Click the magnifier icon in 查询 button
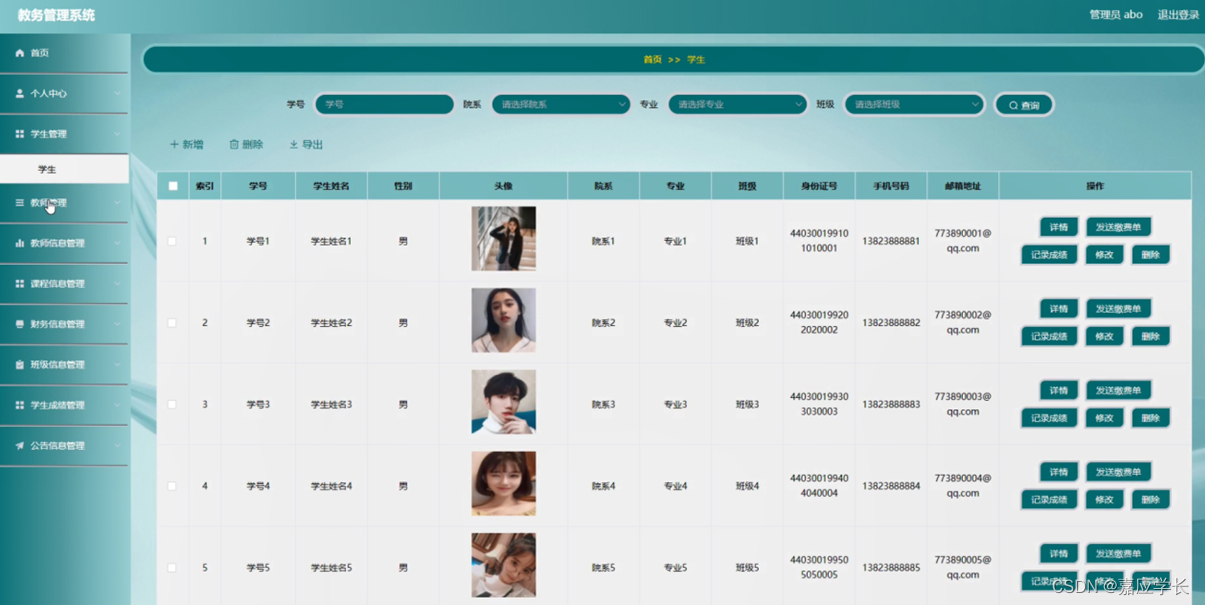Viewport: 1205px width, 605px height. click(x=1013, y=105)
